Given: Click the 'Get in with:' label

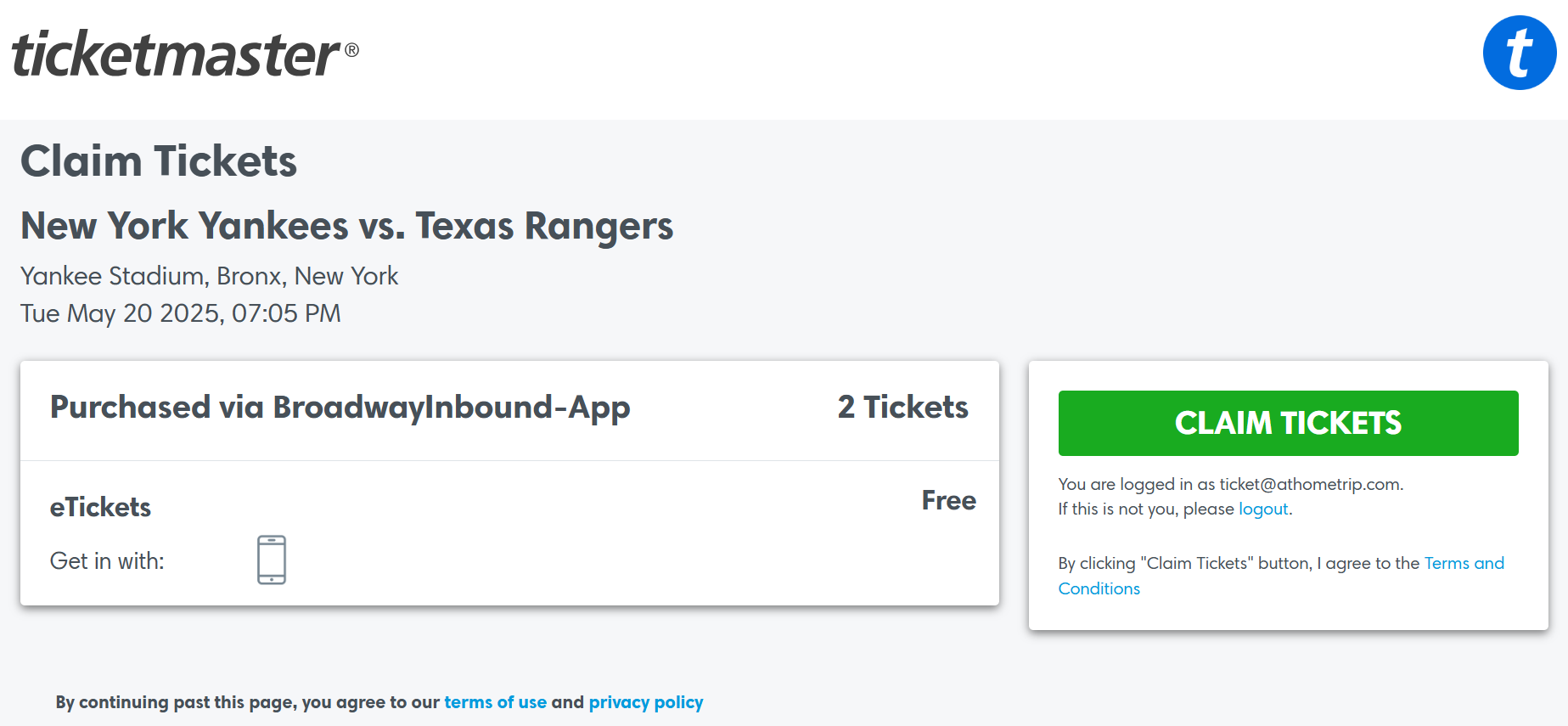Looking at the screenshot, I should [107, 561].
